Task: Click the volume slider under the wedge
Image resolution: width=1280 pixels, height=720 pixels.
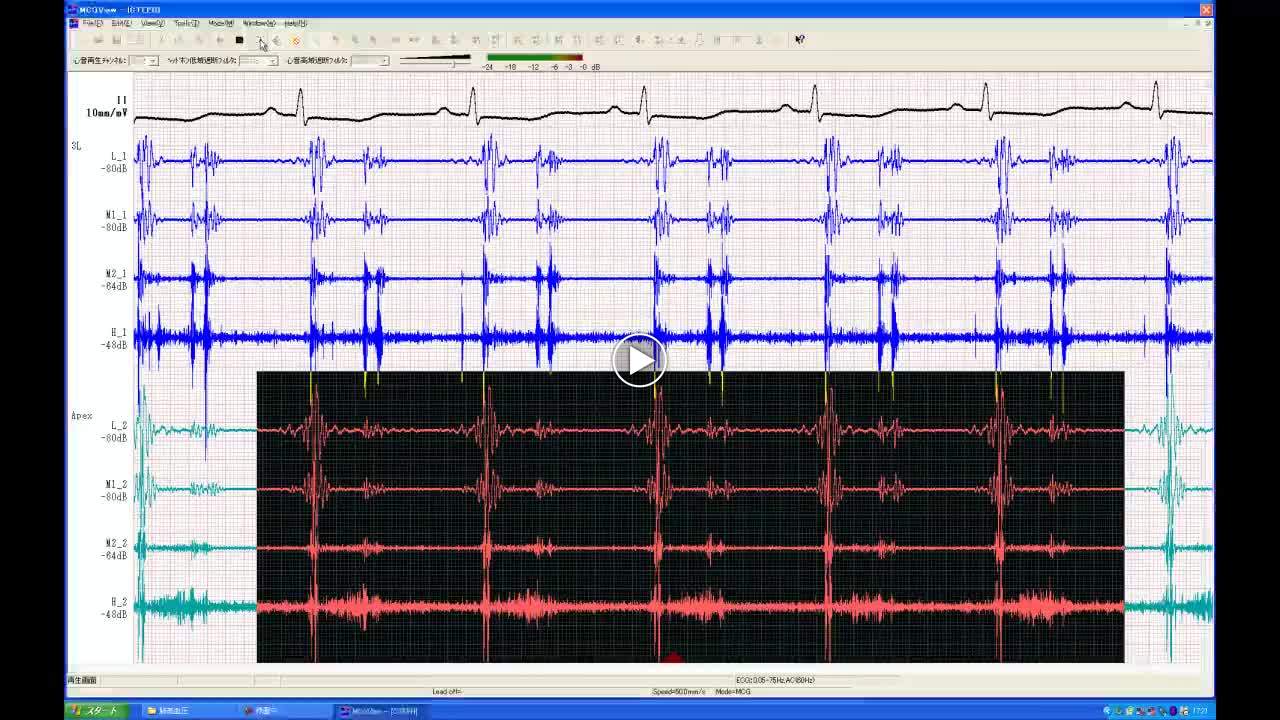Action: [453, 64]
